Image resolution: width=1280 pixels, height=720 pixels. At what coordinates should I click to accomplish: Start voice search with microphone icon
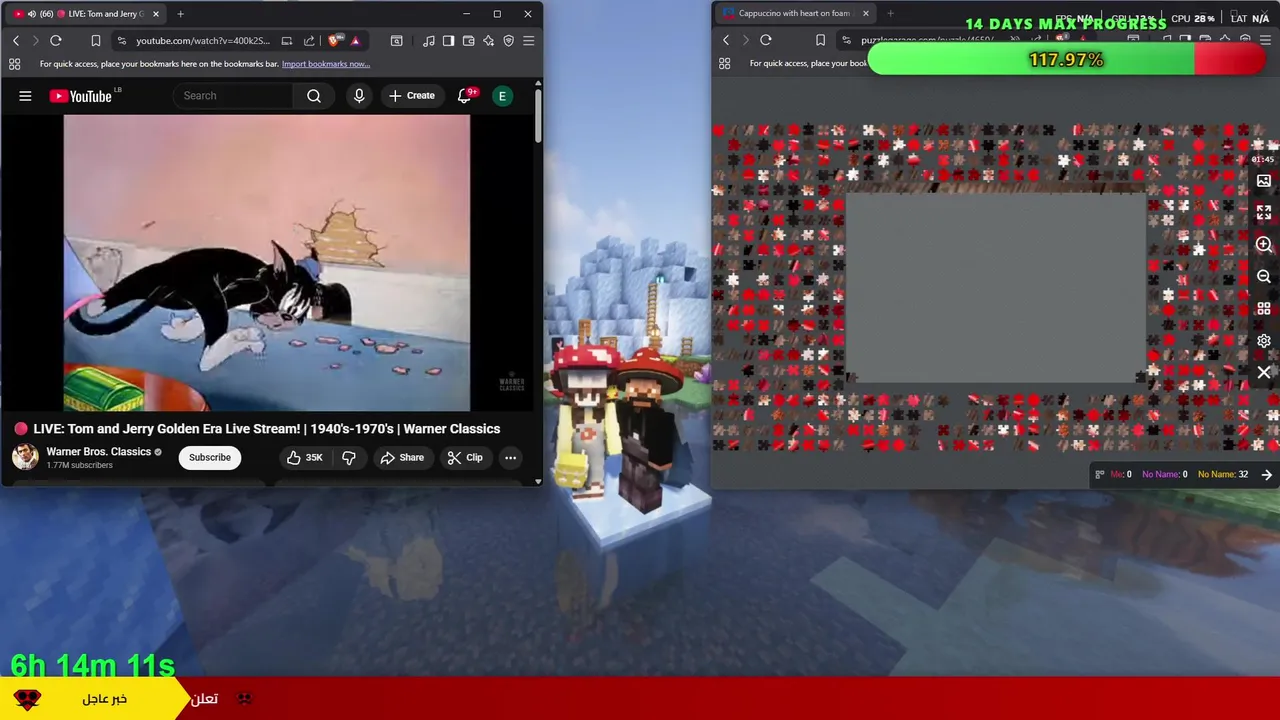pyautogui.click(x=359, y=96)
